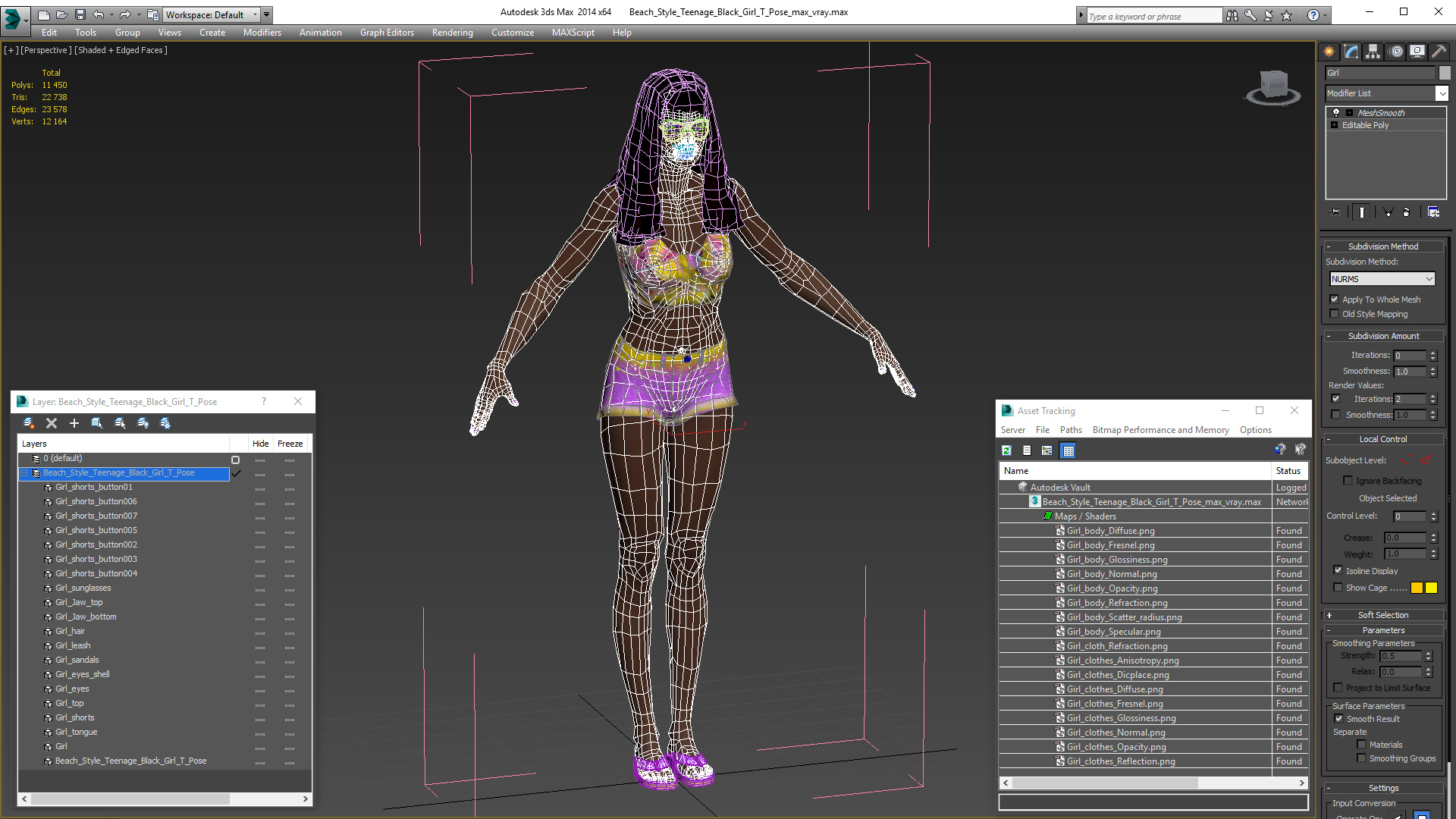Open the Hierarchy command panel tab
This screenshot has width=1456, height=819.
pyautogui.click(x=1373, y=52)
